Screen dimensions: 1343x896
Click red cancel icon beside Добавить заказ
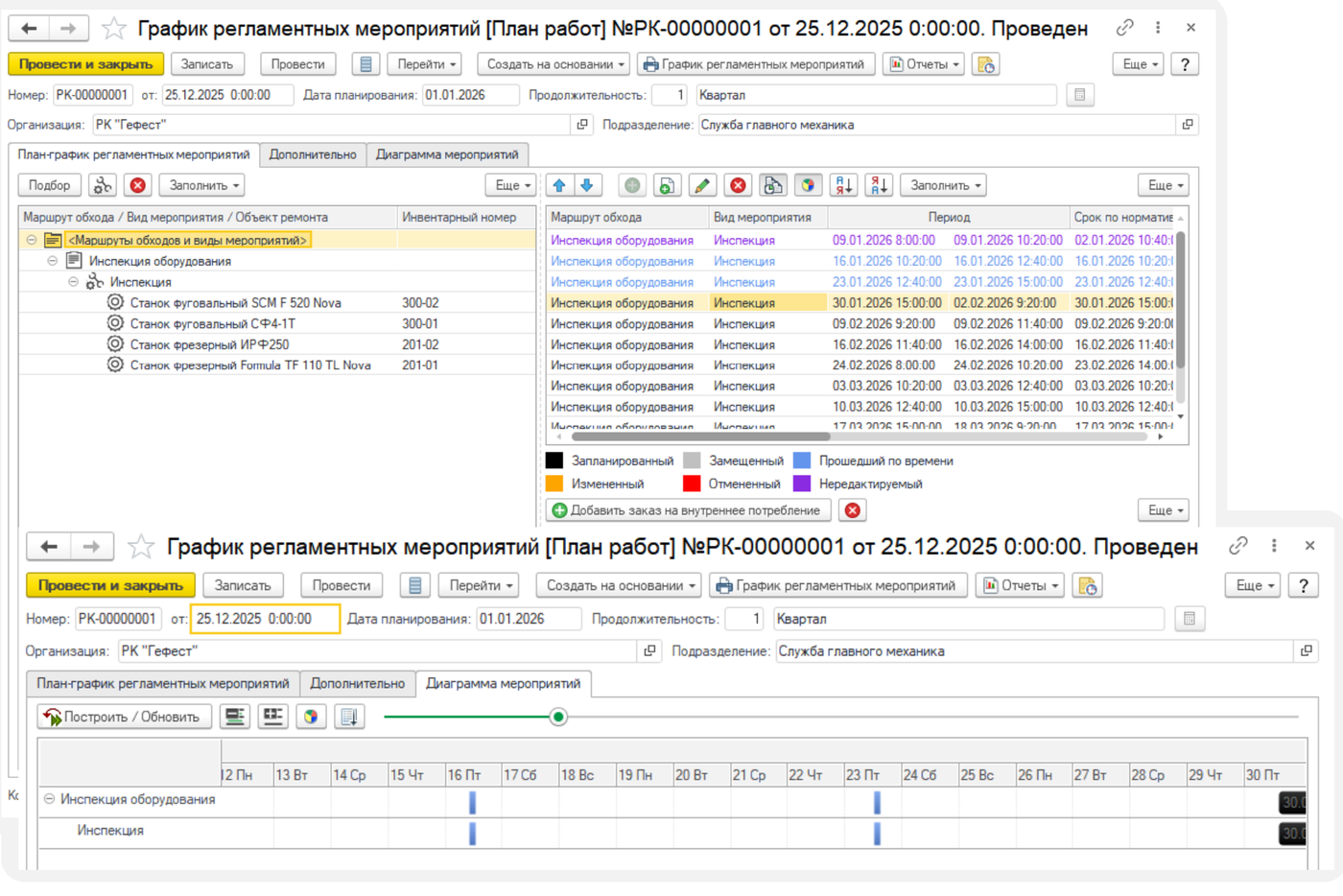(x=852, y=510)
